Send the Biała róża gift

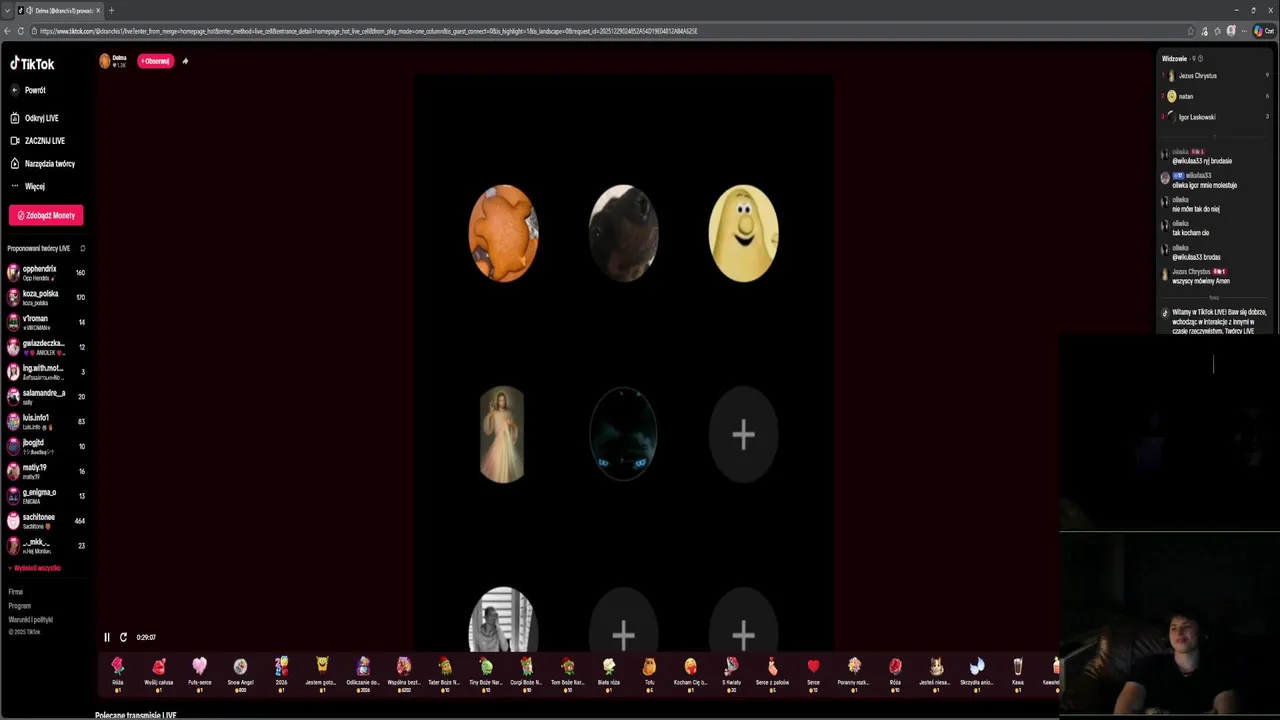[609, 673]
